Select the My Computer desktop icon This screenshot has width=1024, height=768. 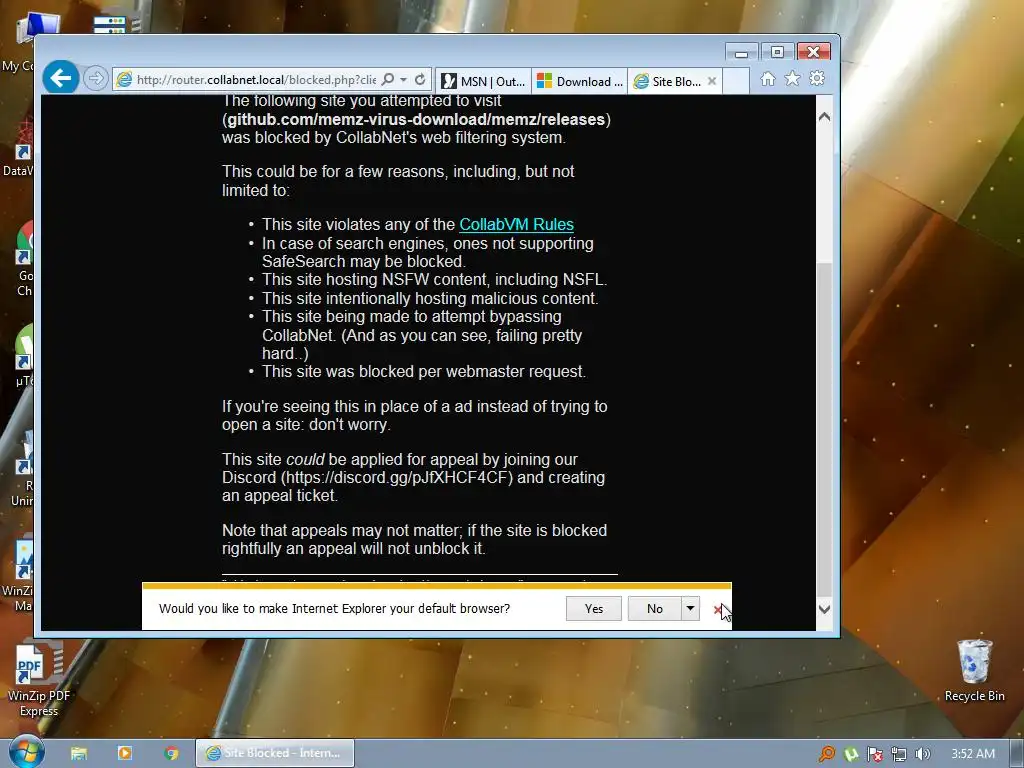coord(20,42)
